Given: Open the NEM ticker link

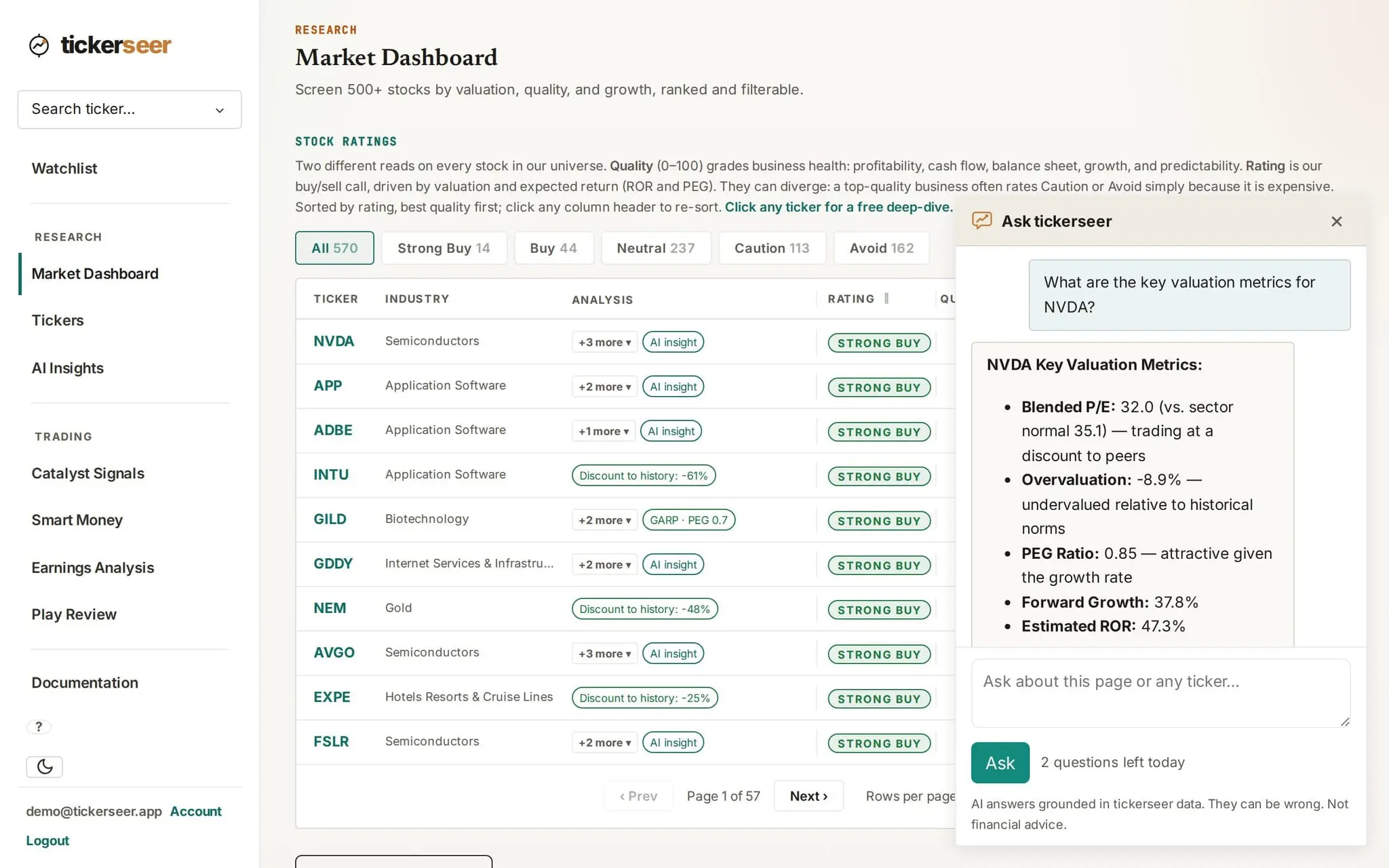Looking at the screenshot, I should point(330,608).
